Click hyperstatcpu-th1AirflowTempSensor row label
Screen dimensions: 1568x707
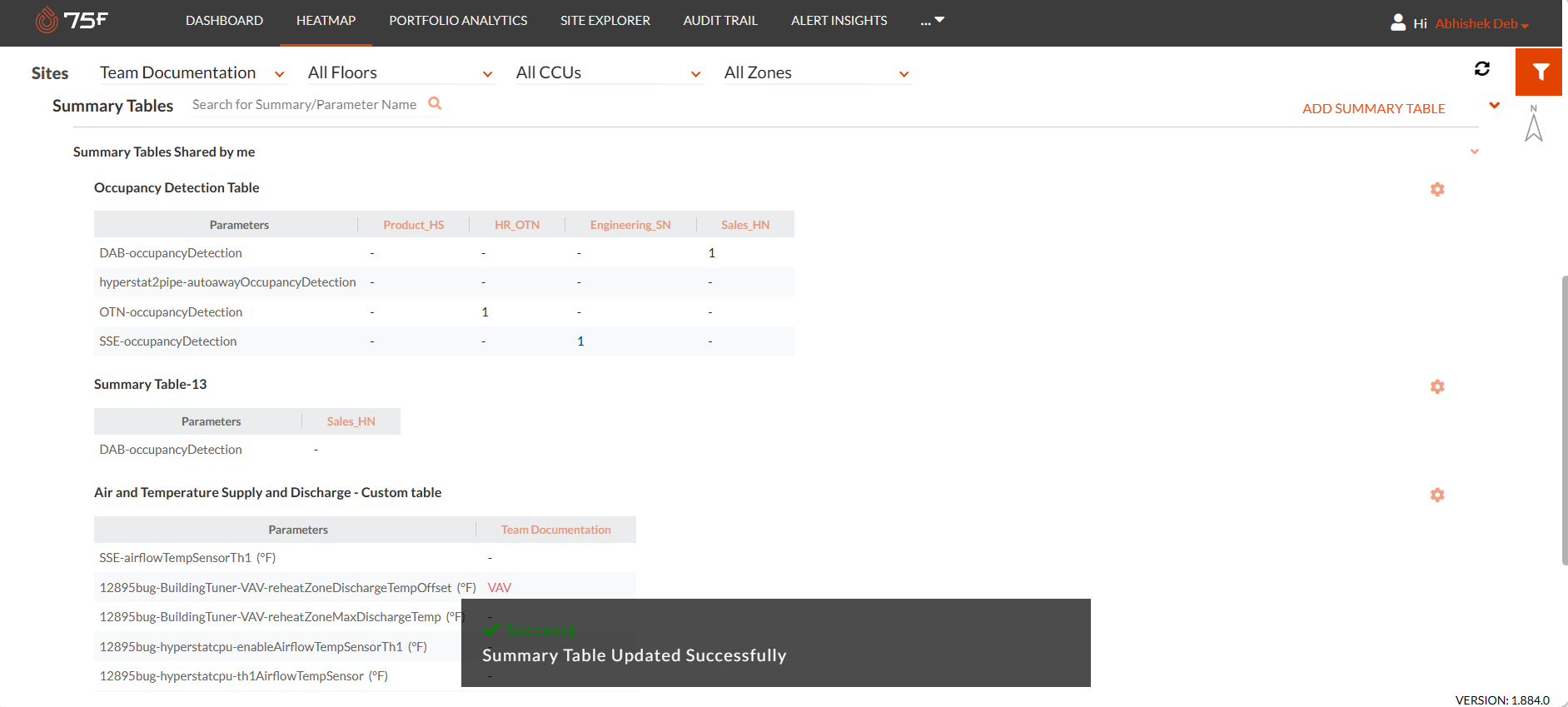click(244, 676)
